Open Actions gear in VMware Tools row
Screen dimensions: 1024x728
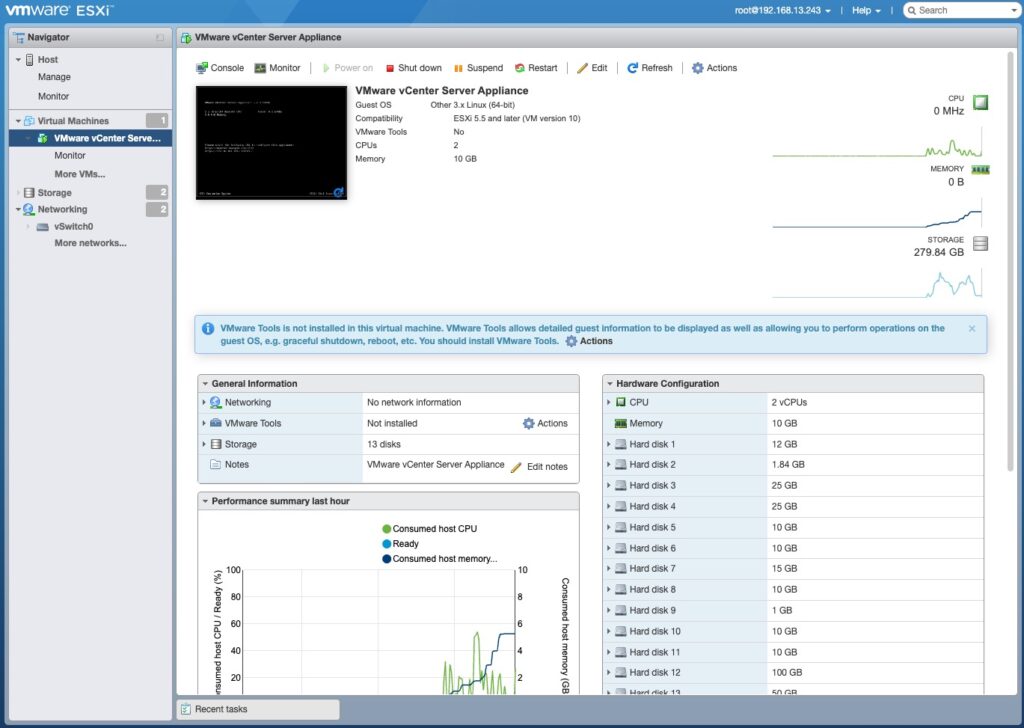[545, 423]
